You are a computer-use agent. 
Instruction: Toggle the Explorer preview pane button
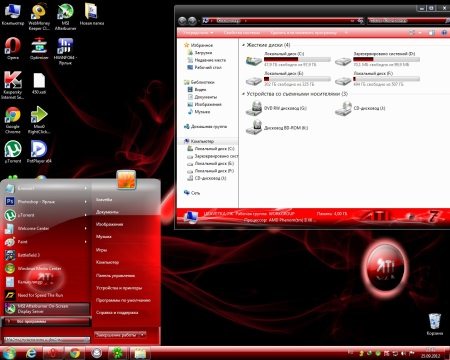coord(431,33)
